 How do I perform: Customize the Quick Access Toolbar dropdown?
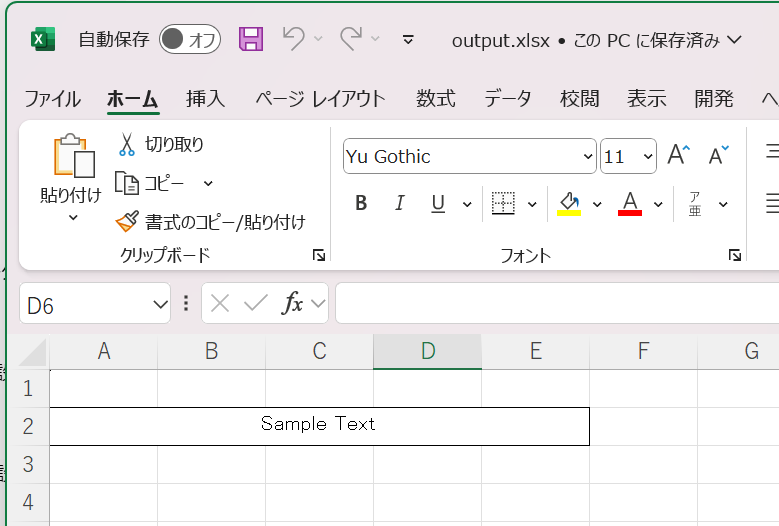(x=408, y=40)
